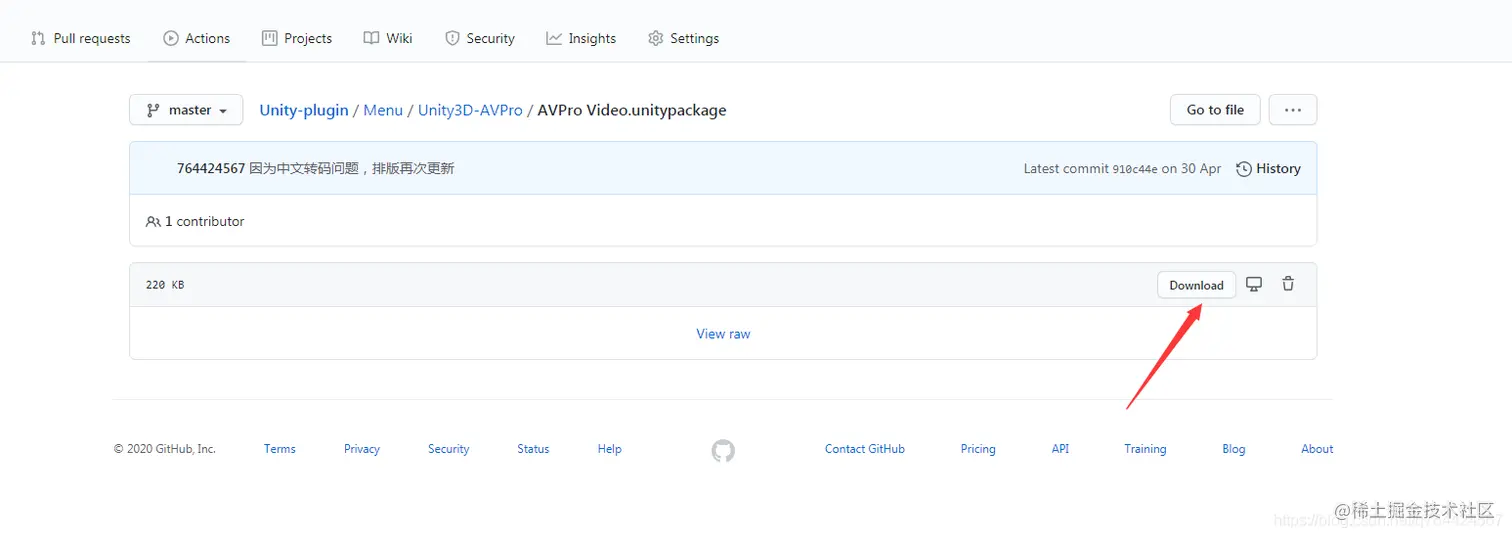Open the Blog footer link
1512x538 pixels.
(x=1234, y=449)
